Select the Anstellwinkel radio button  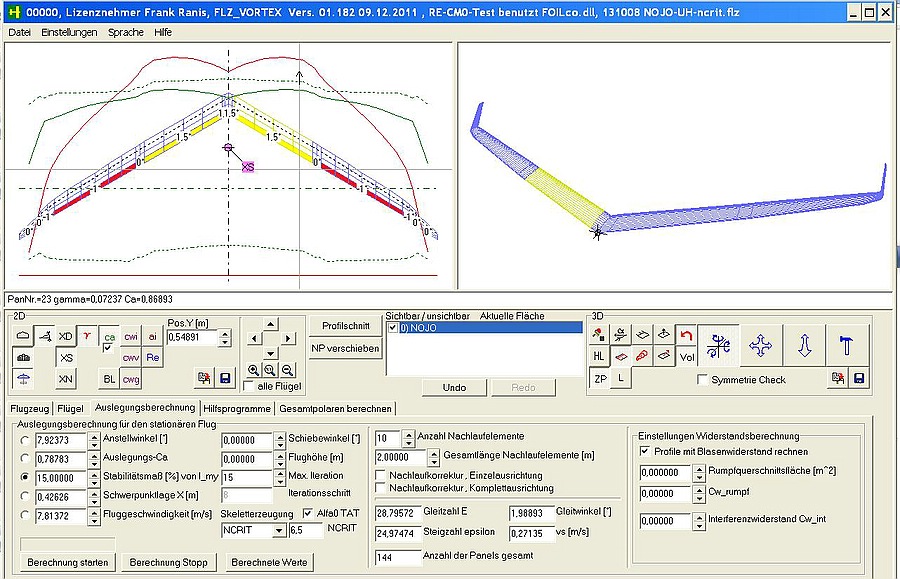[23, 440]
